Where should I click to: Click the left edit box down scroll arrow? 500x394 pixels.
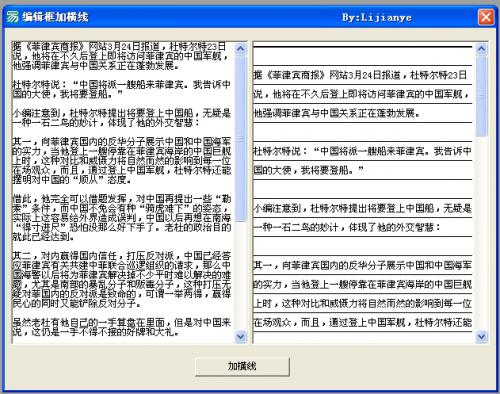(x=240, y=337)
